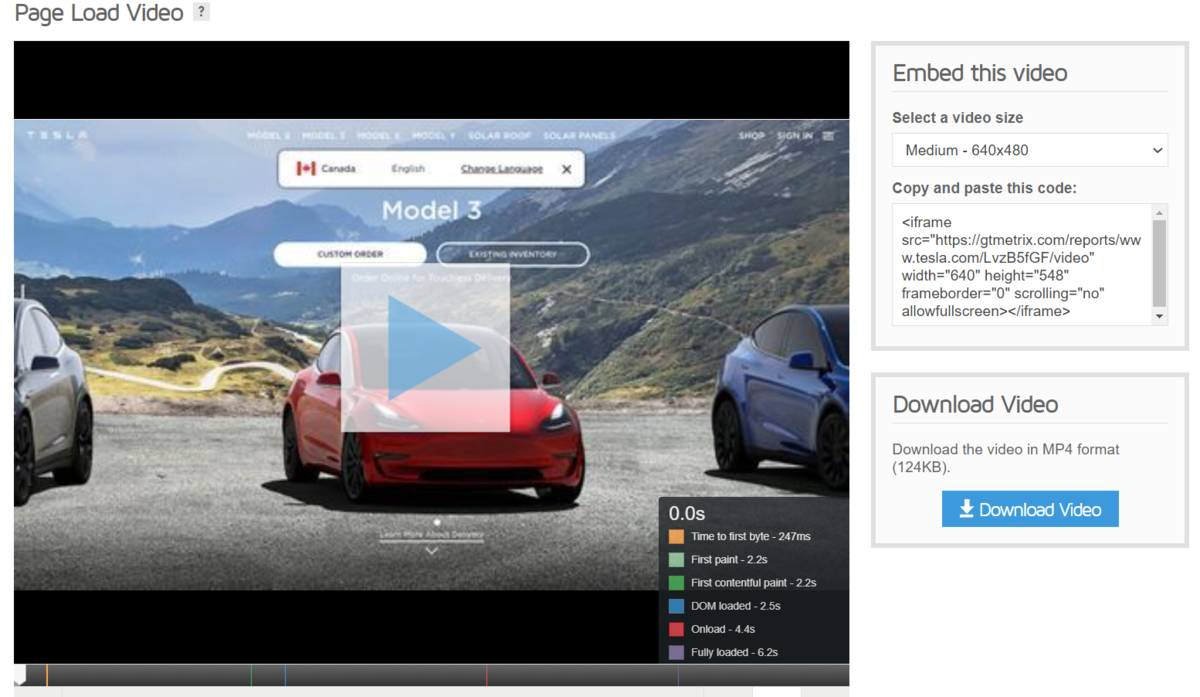Click the embed code scrollbar up arrow
The image size is (1200, 697).
(x=1160, y=213)
